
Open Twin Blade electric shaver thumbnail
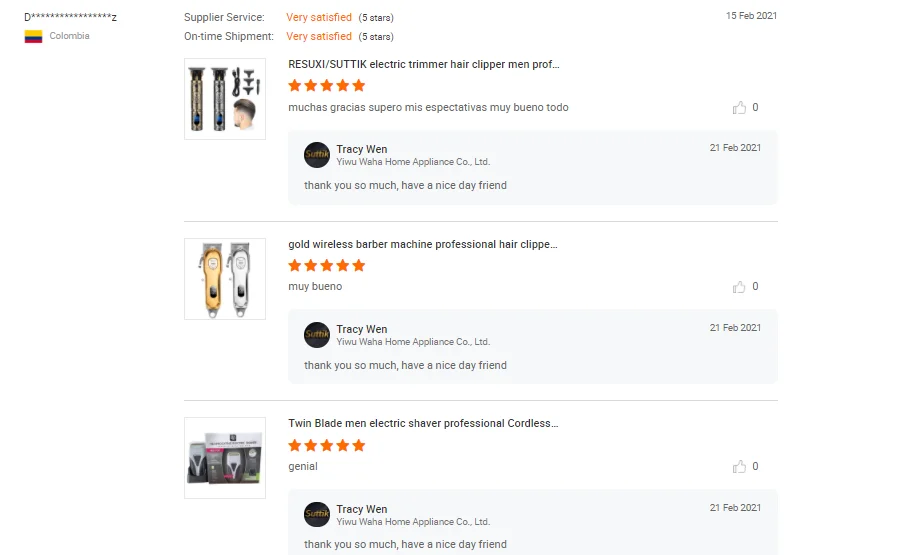click(x=225, y=458)
